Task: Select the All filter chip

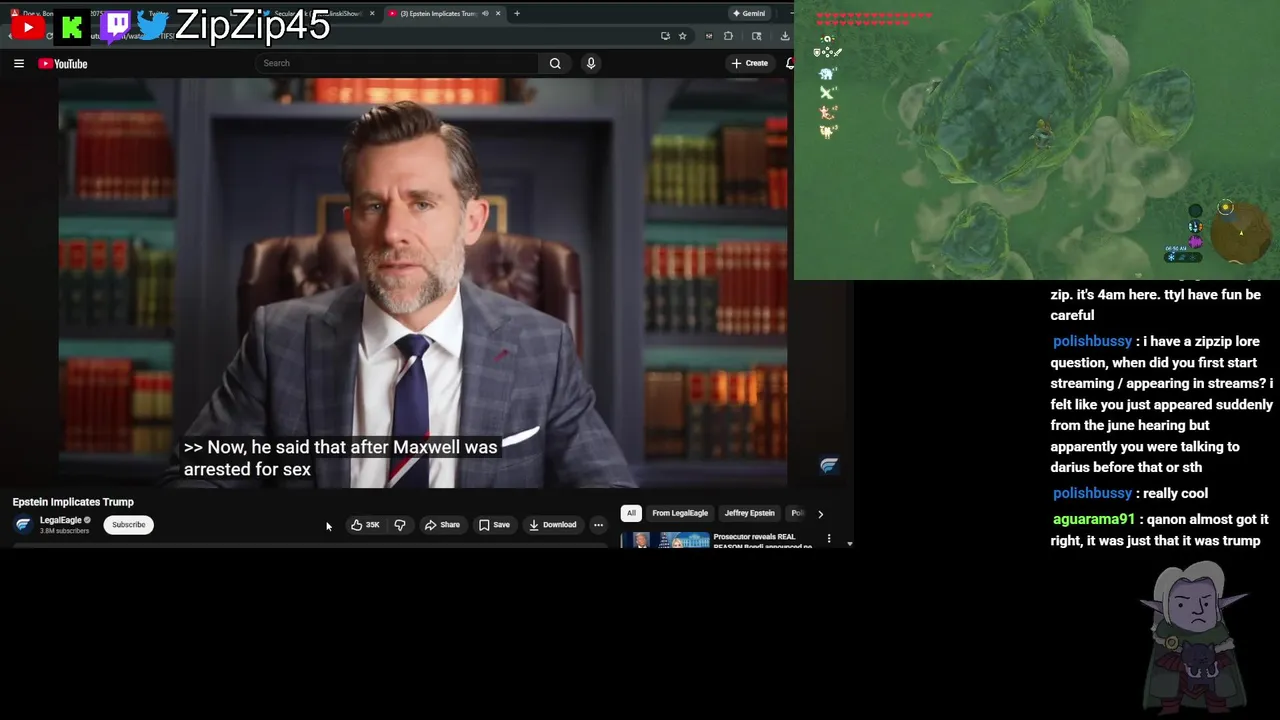Action: point(631,513)
